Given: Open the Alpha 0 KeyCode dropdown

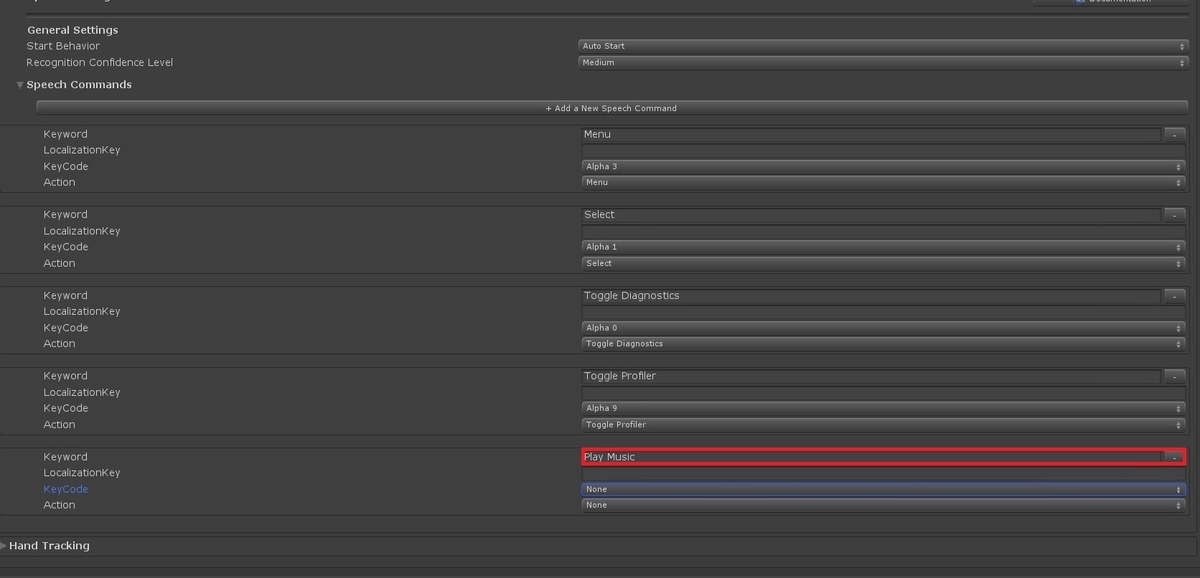Looking at the screenshot, I should (x=883, y=328).
